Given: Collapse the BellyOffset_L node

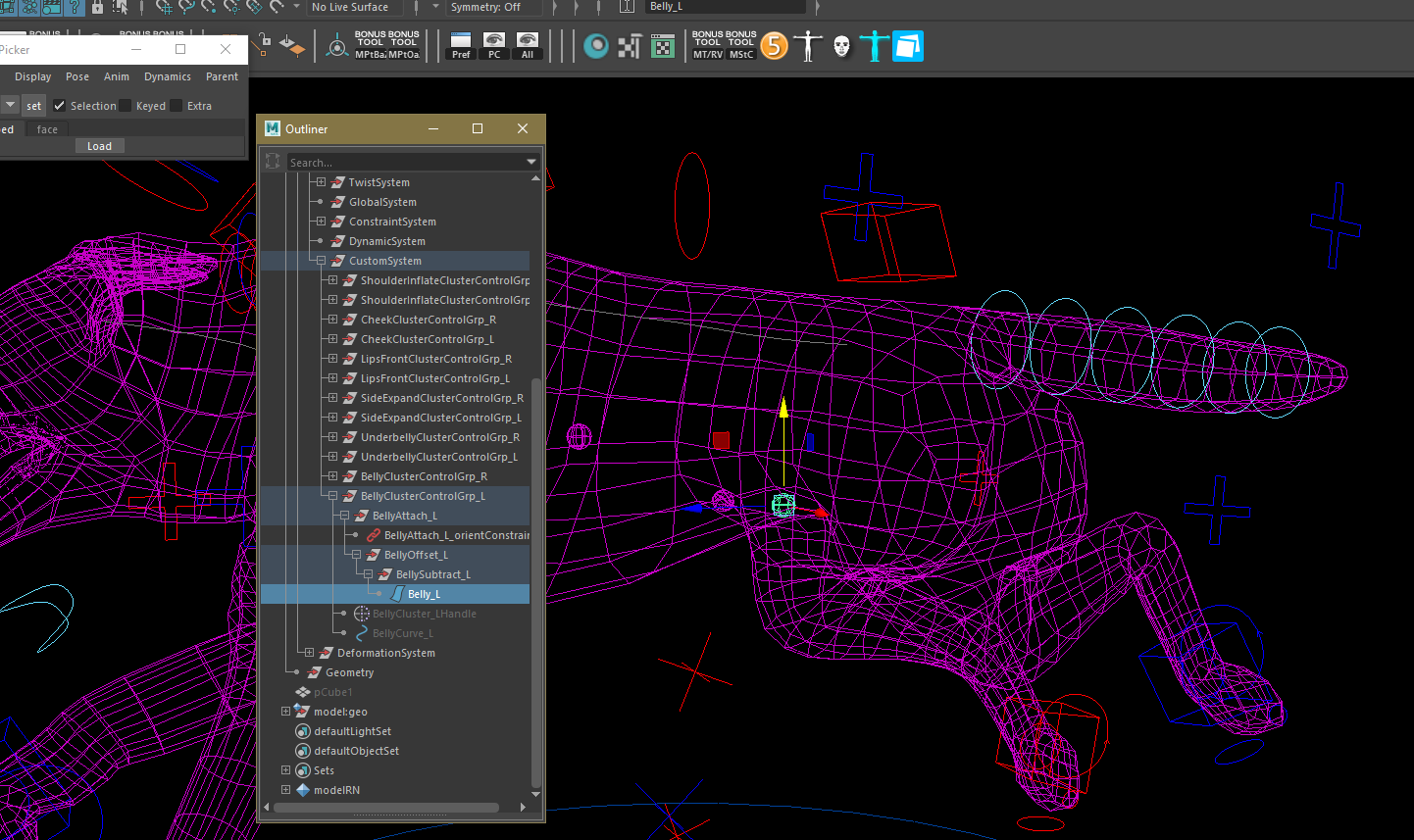Looking at the screenshot, I should coord(356,555).
